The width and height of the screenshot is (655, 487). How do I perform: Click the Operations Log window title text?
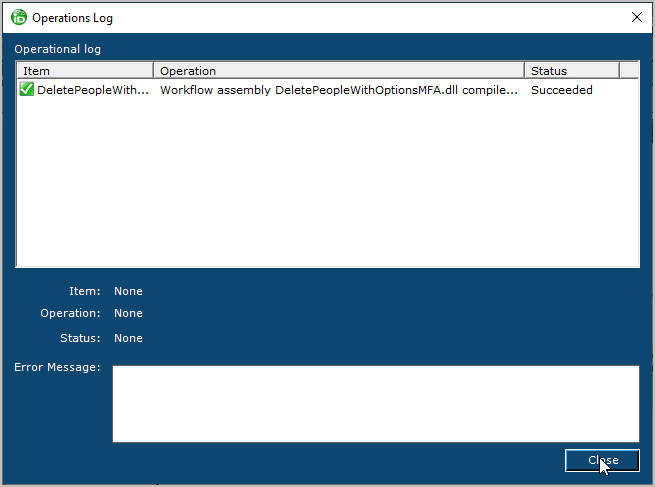click(x=73, y=17)
